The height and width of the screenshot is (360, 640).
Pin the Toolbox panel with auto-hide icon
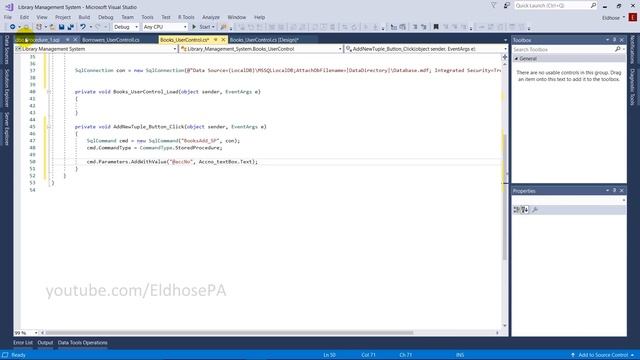point(614,40)
